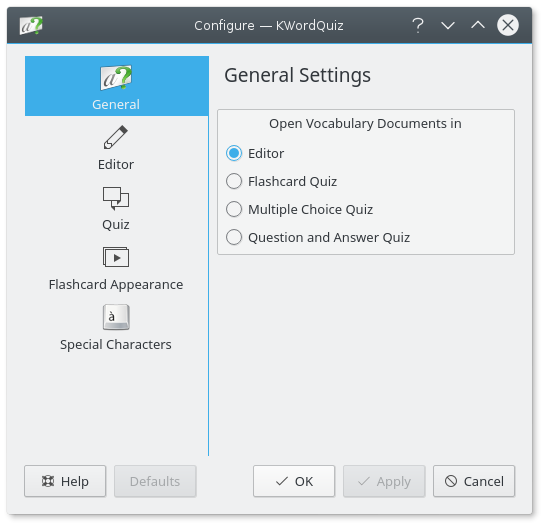Click the downward chevron in title bar
Image resolution: width=545 pixels, height=527 pixels.
tap(448, 25)
